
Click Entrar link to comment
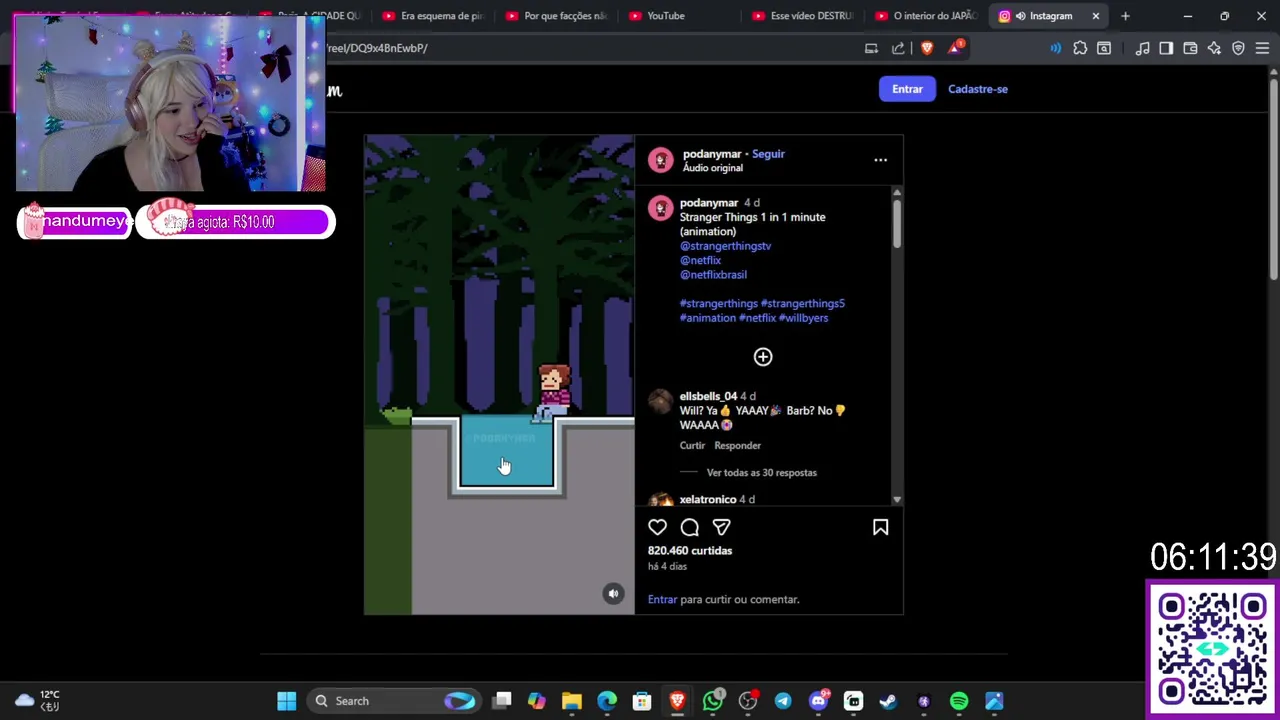662,600
